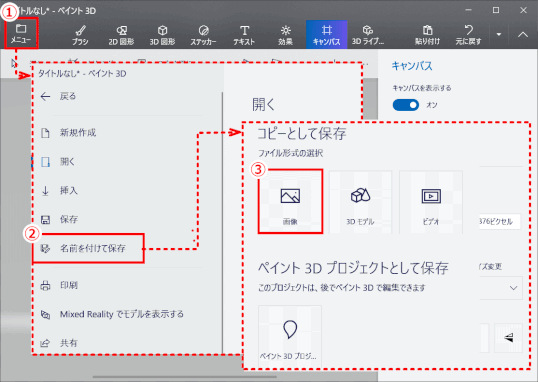Select the 画像 file format tile

pos(290,201)
